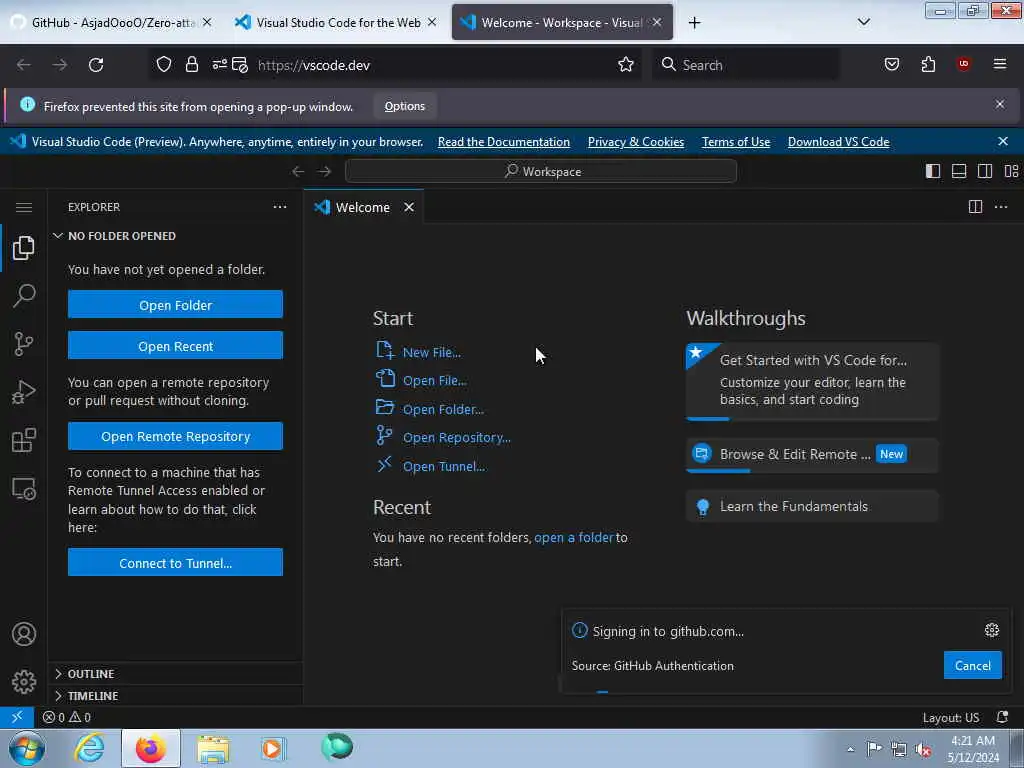Toggle the primary side bar
Image resolution: width=1024 pixels, height=768 pixels.
coord(933,171)
